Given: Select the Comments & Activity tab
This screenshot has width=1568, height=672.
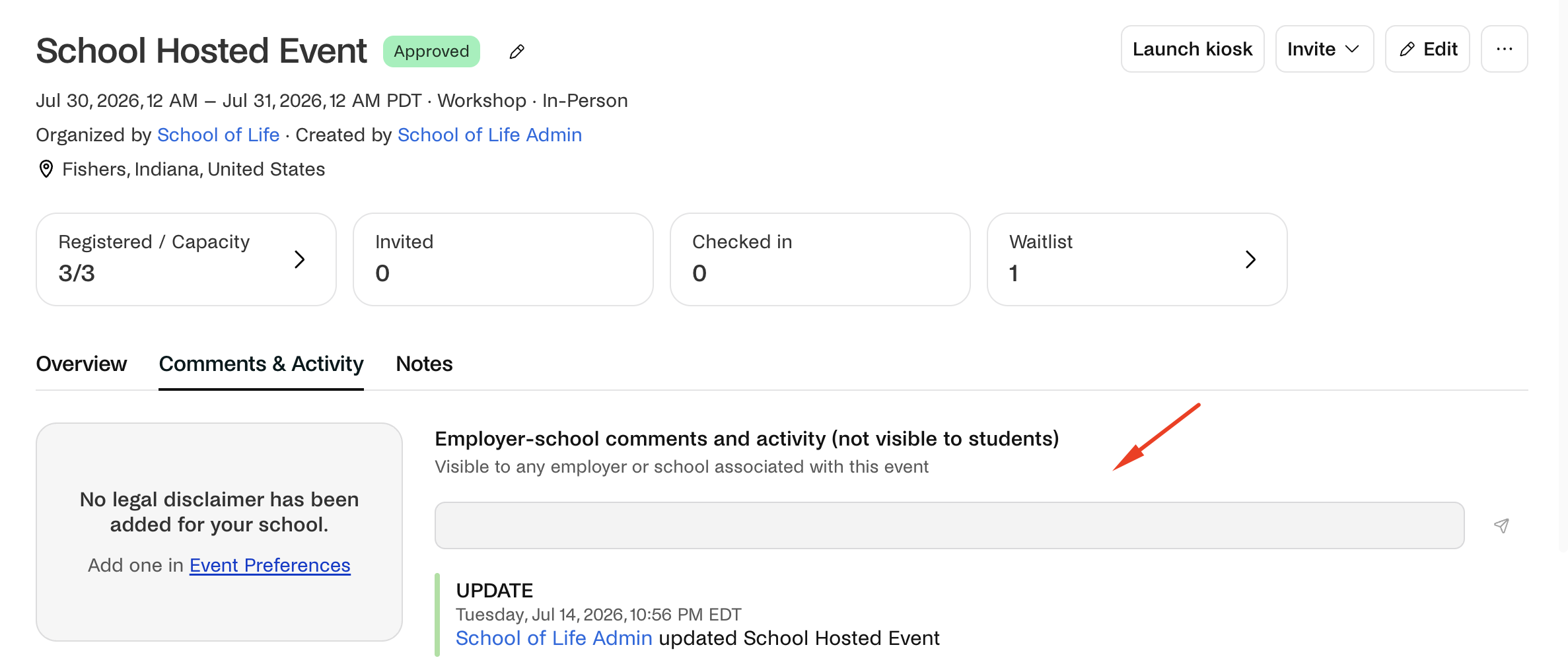Looking at the screenshot, I should pos(261,364).
